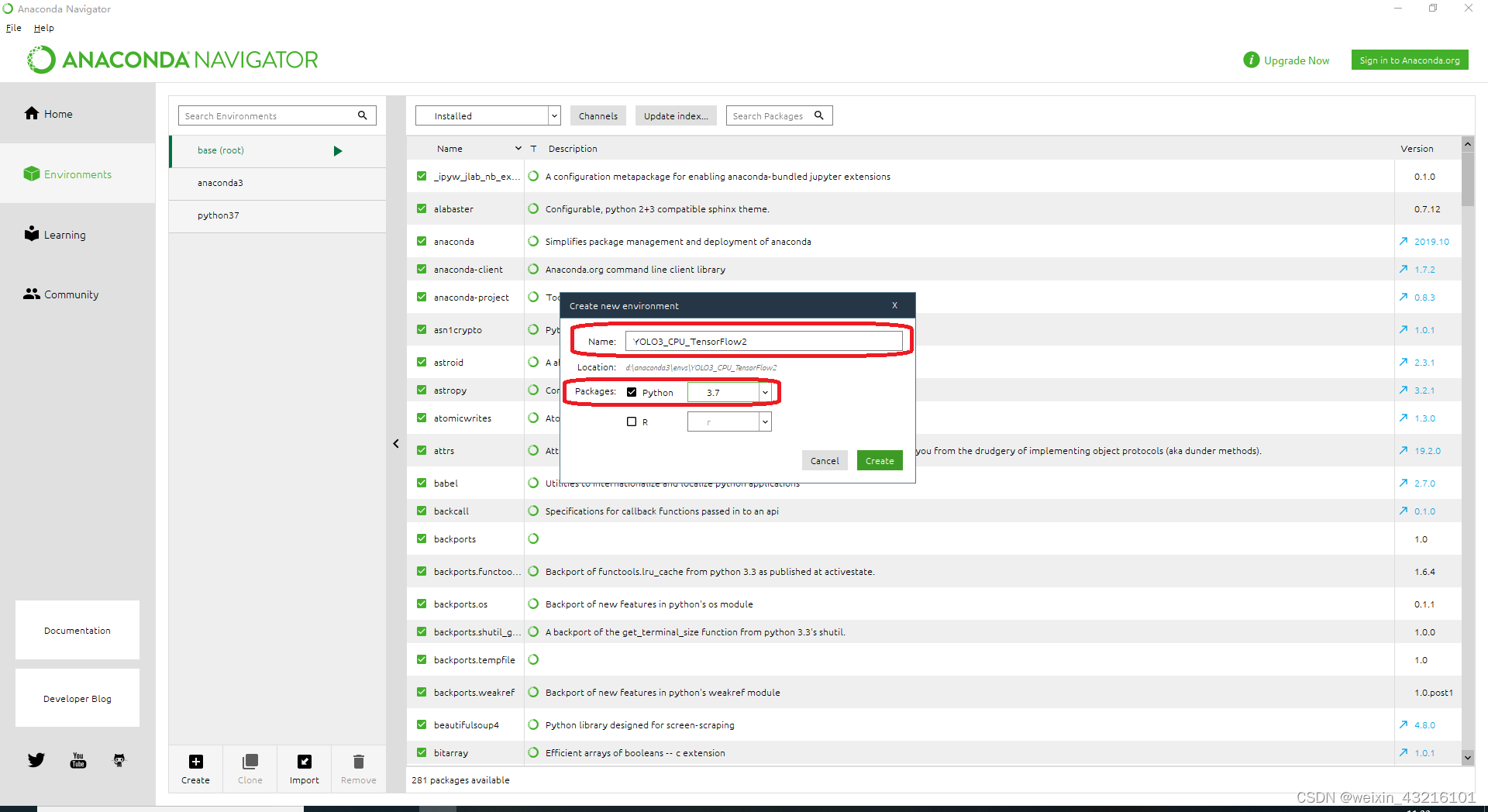
Task: Click the Update index... button
Action: tap(676, 115)
